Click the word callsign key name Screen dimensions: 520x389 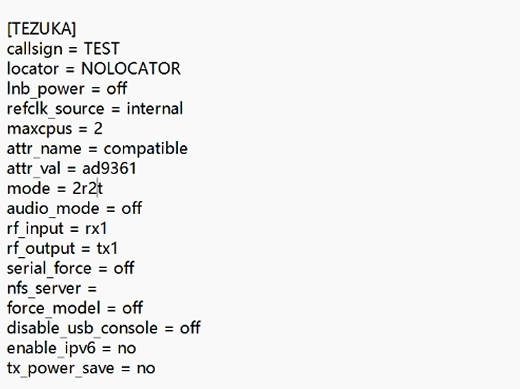[x=35, y=49]
